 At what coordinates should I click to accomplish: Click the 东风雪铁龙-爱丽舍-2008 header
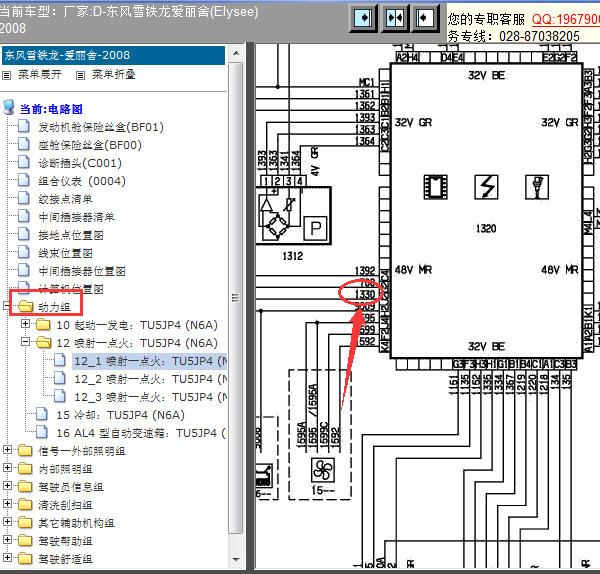(113, 55)
